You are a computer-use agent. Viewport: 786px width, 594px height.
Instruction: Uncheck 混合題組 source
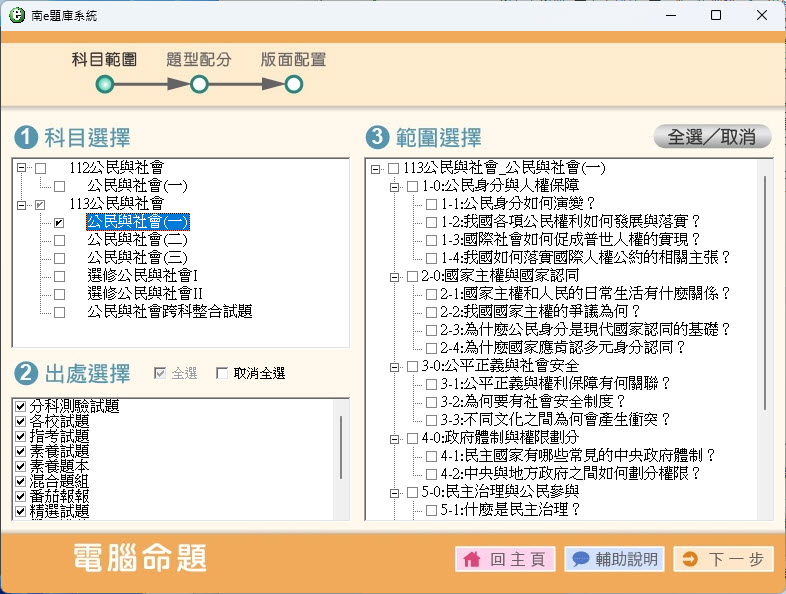(x=21, y=481)
